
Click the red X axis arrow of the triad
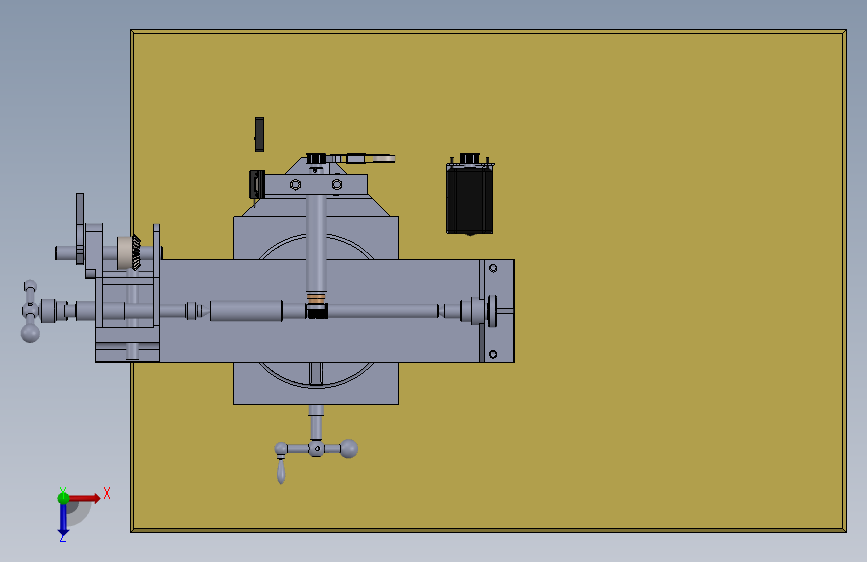tap(86, 498)
